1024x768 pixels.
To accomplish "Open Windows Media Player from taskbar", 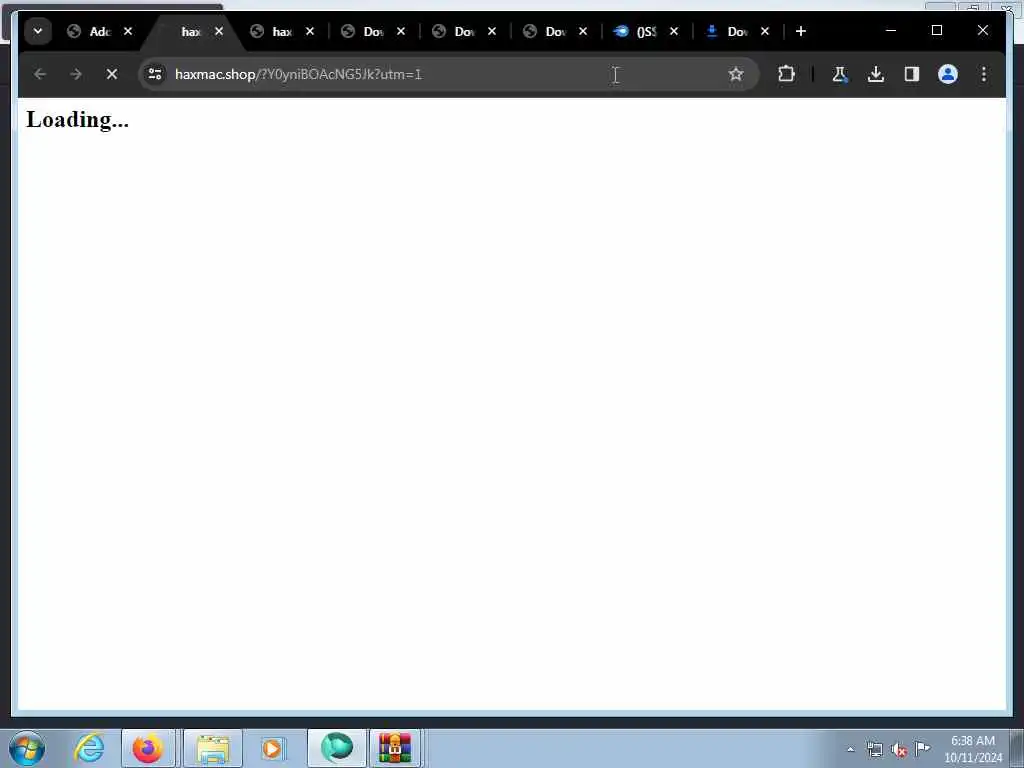I will click(272, 748).
